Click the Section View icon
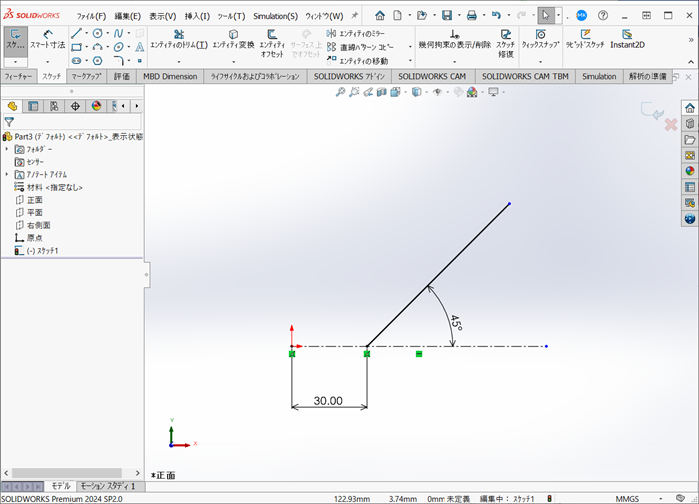Viewport: 699px width, 504px height. (x=381, y=92)
